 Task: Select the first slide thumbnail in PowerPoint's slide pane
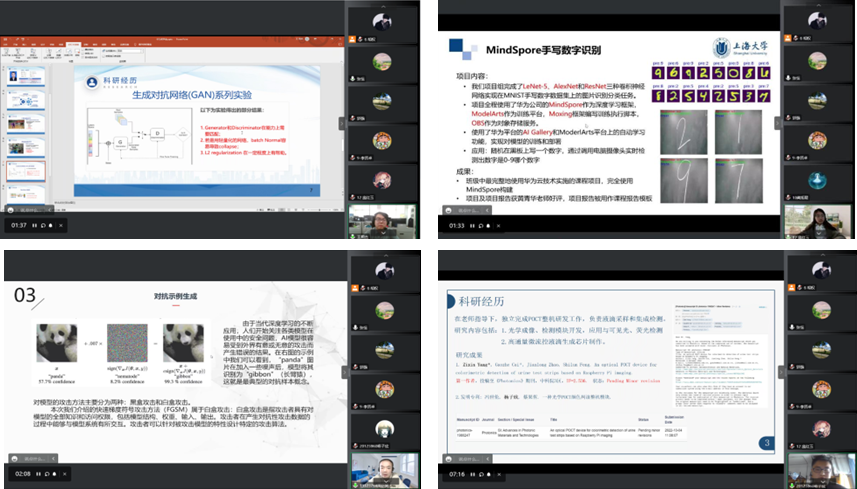point(24,77)
